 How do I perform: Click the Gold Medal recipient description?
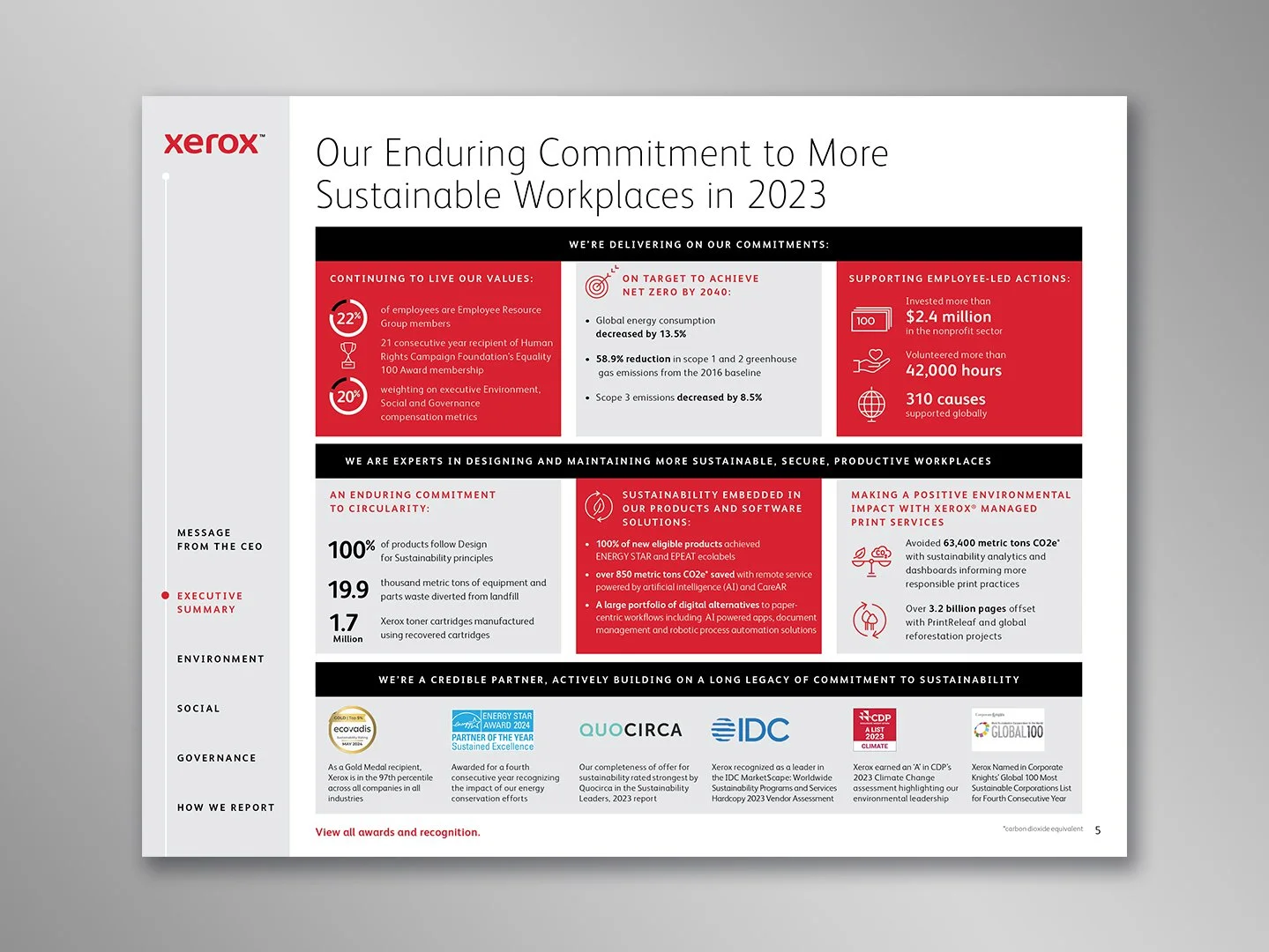pos(380,783)
